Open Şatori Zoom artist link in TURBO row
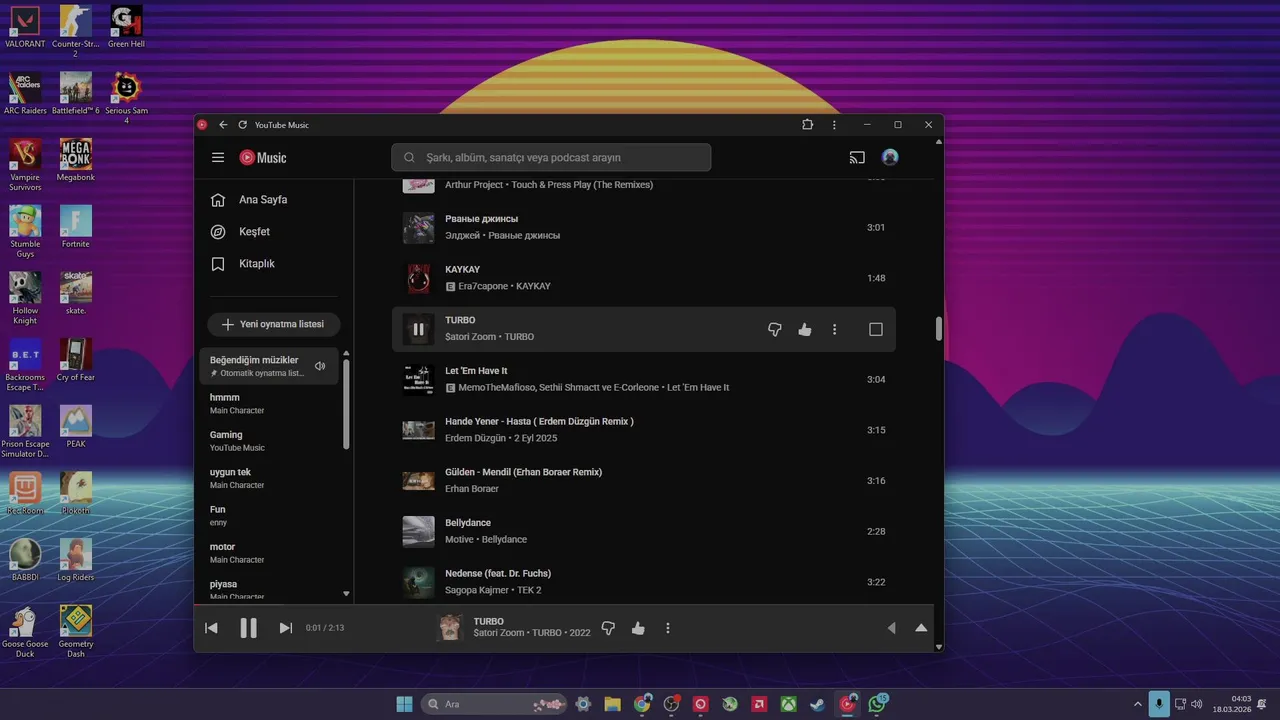 471,337
